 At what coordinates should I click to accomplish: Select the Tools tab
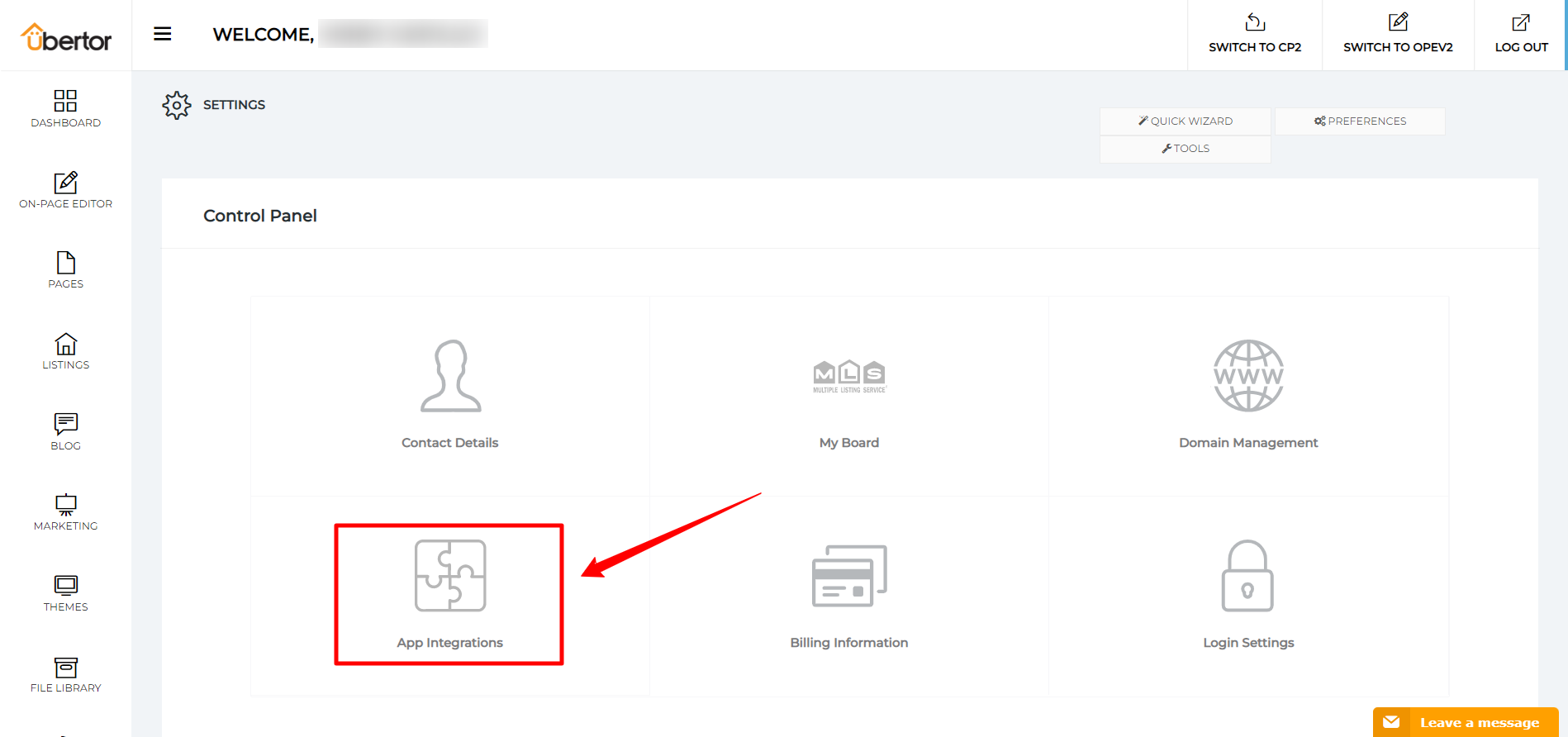1185,149
